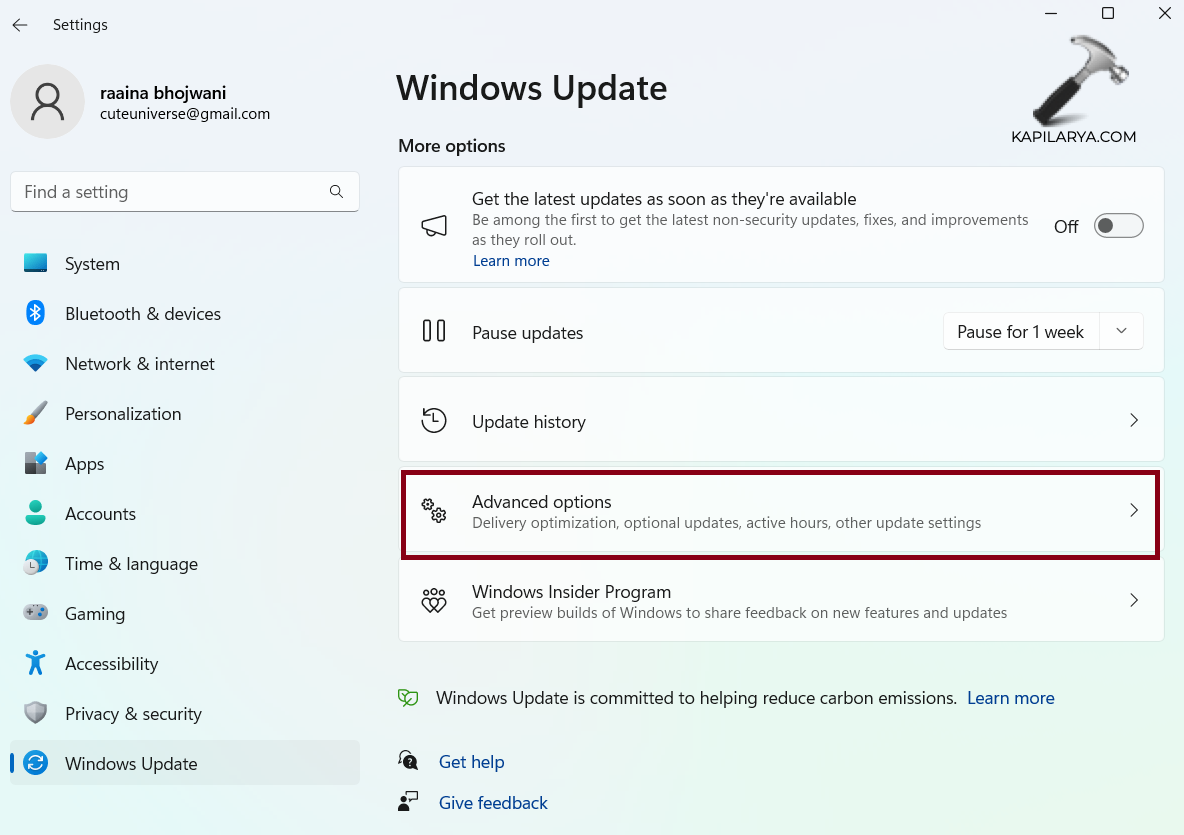Click the Gaming controller icon

click(x=36, y=613)
